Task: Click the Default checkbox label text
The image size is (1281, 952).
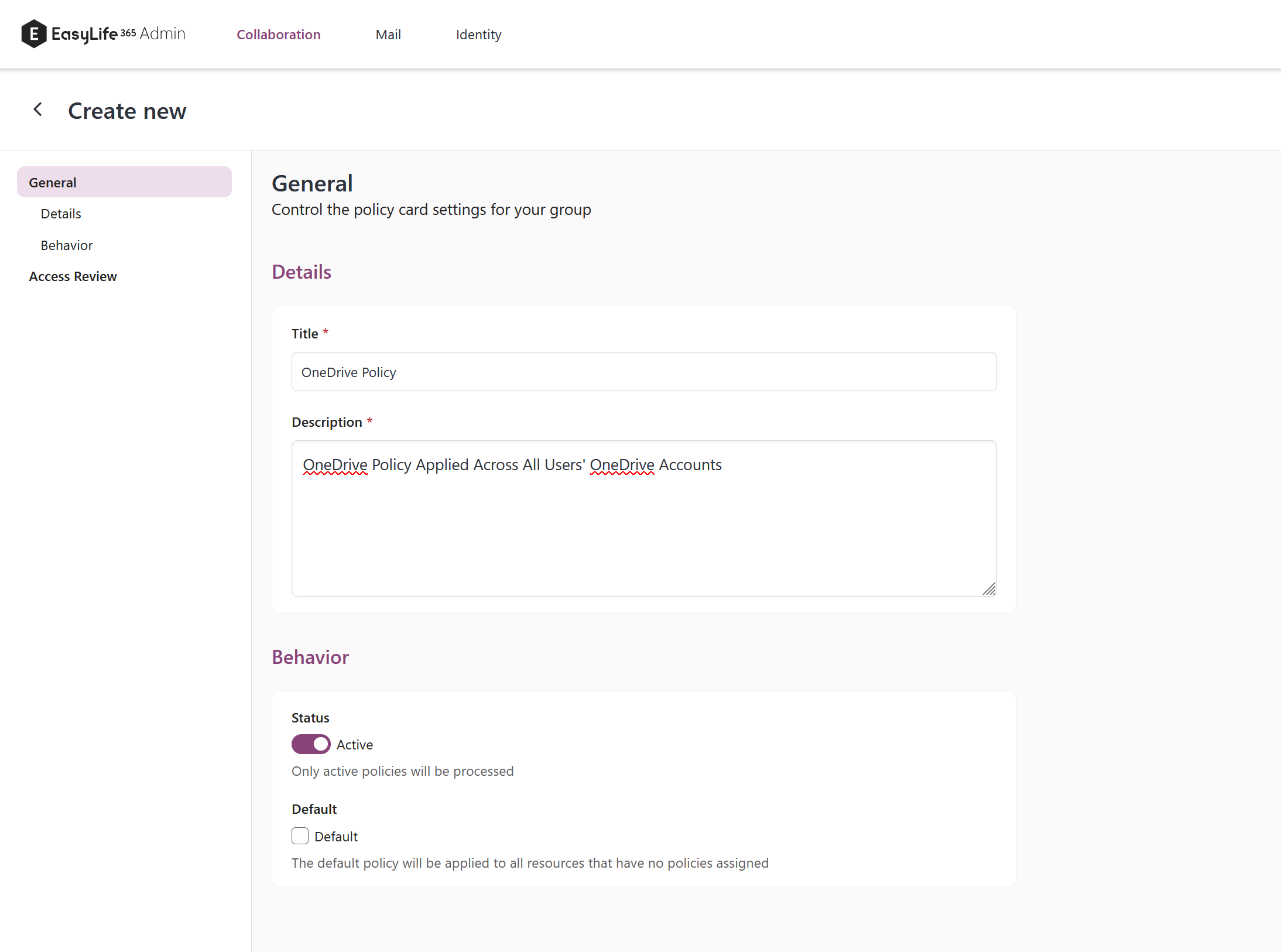Action: 336,837
